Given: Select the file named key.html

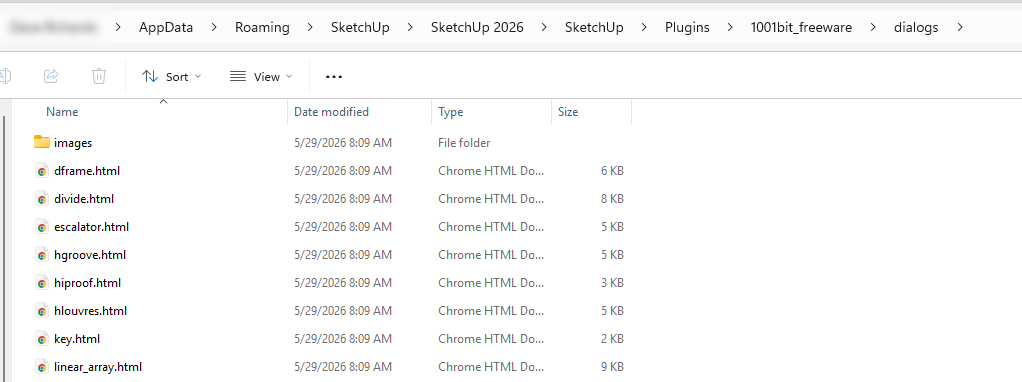Looking at the screenshot, I should click(77, 339).
